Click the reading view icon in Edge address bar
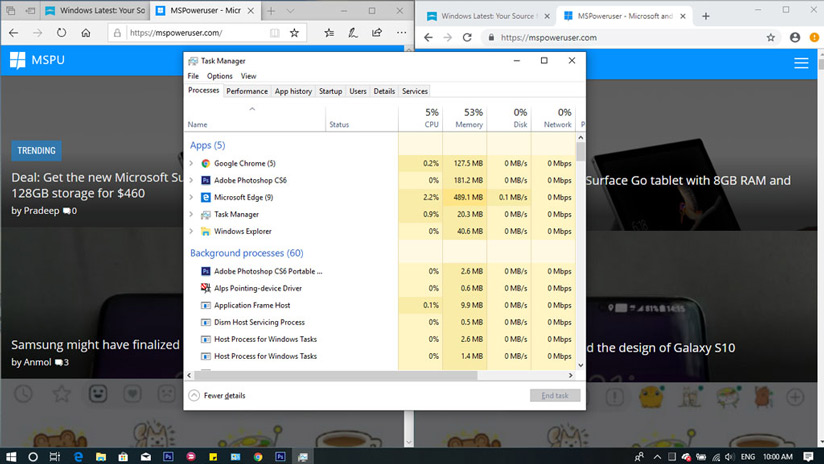Viewport: 824px width, 464px height. coord(274,33)
